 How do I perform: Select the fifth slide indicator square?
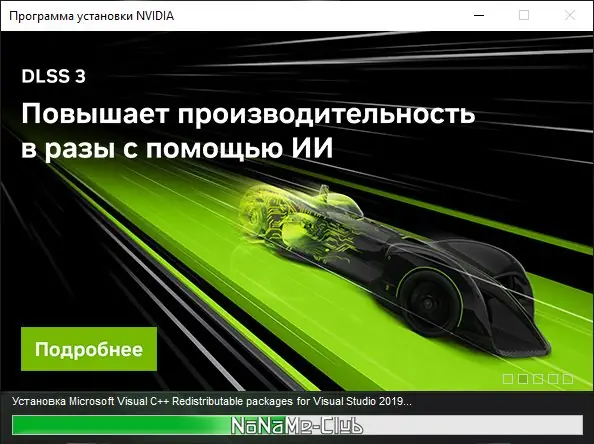pos(567,379)
